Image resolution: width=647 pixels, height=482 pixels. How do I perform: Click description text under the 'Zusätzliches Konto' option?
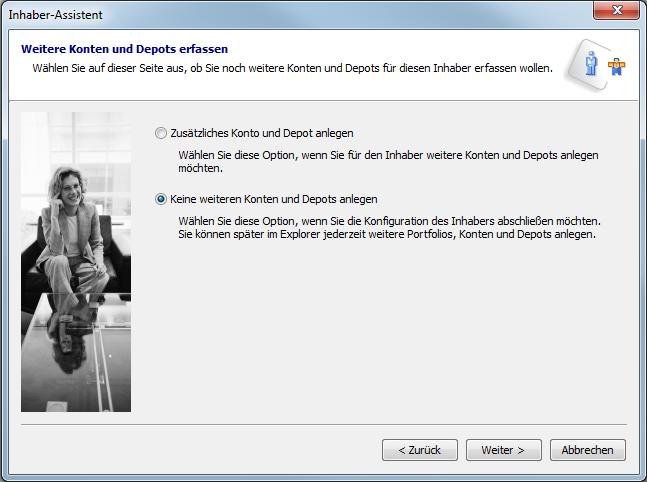click(390, 163)
